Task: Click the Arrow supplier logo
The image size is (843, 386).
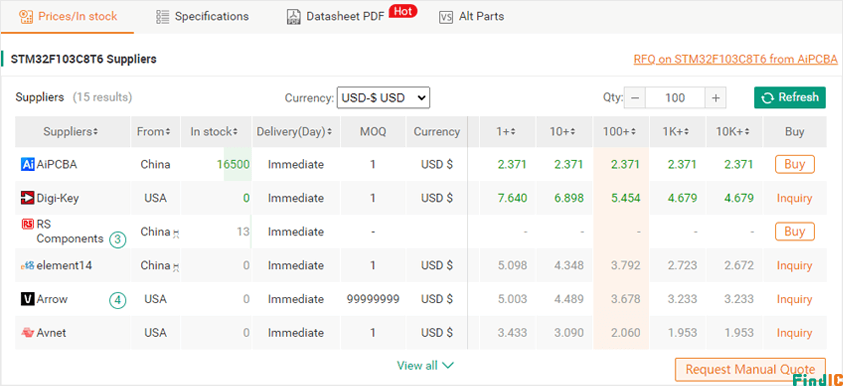Action: point(27,299)
